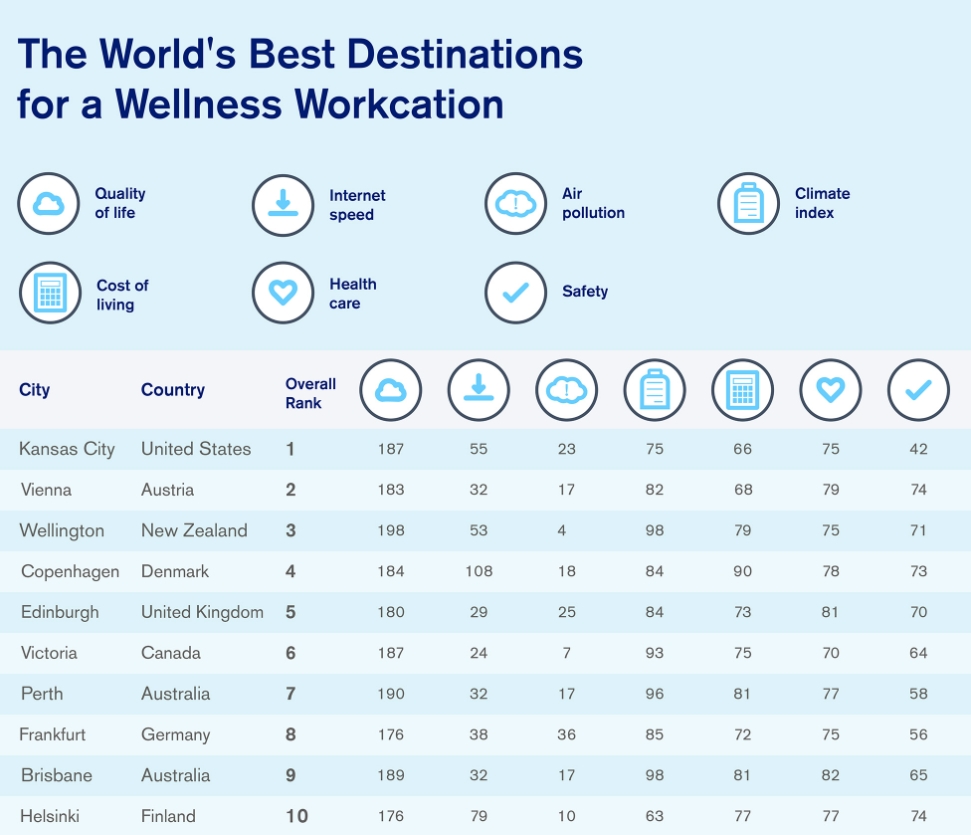Select the table header download column icon
Image resolution: width=971 pixels, height=835 pixels.
(x=479, y=390)
